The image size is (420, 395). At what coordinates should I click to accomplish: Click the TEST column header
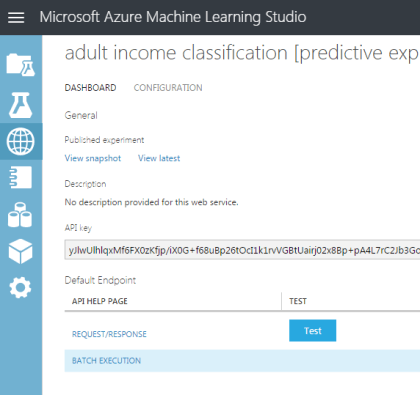point(298,301)
